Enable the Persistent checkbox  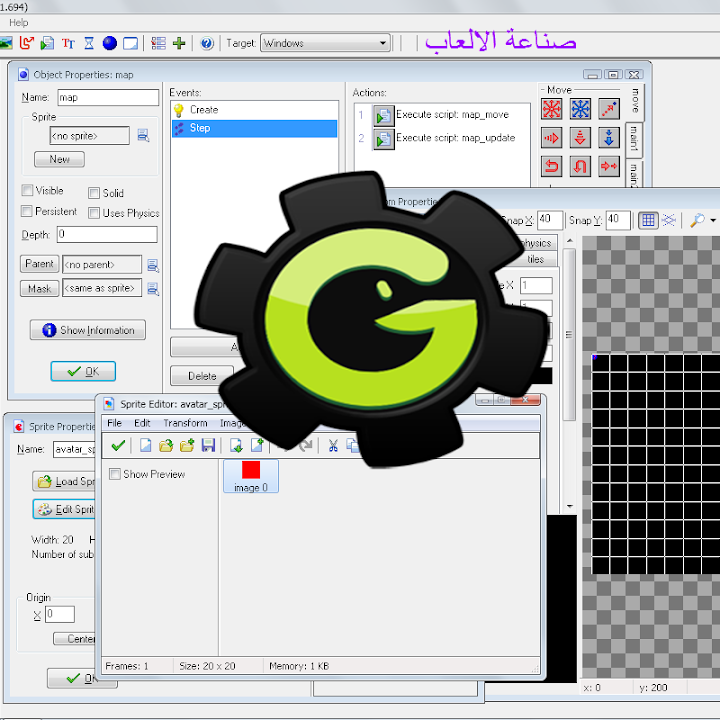tap(27, 211)
